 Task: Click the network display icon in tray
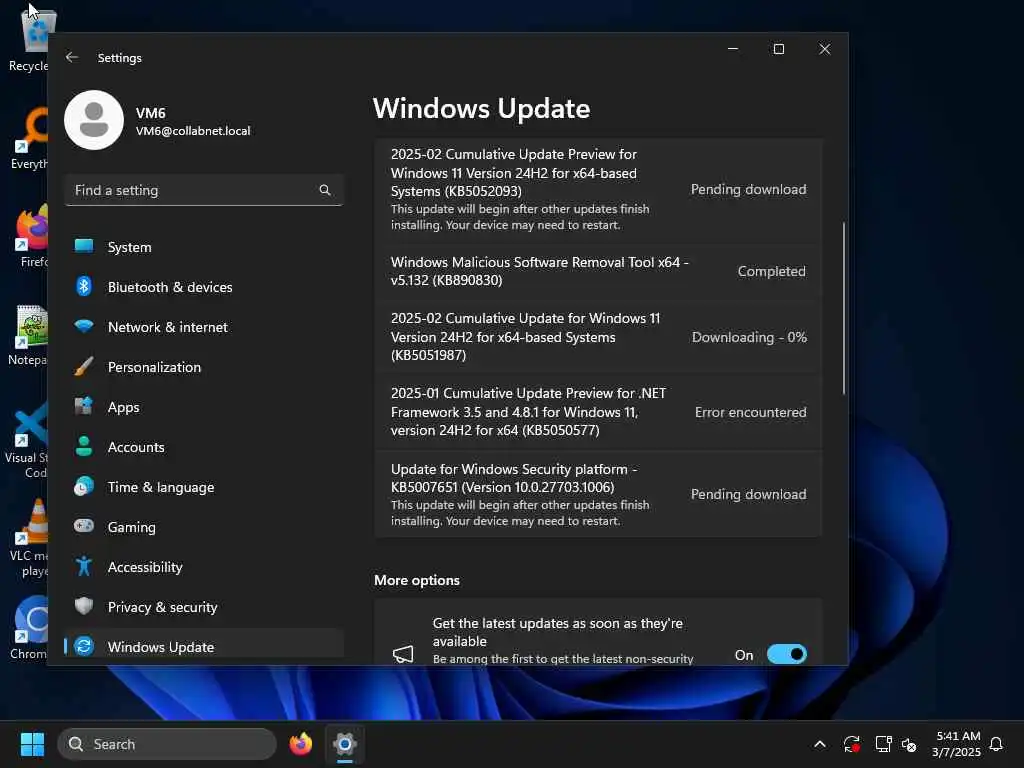(x=883, y=744)
